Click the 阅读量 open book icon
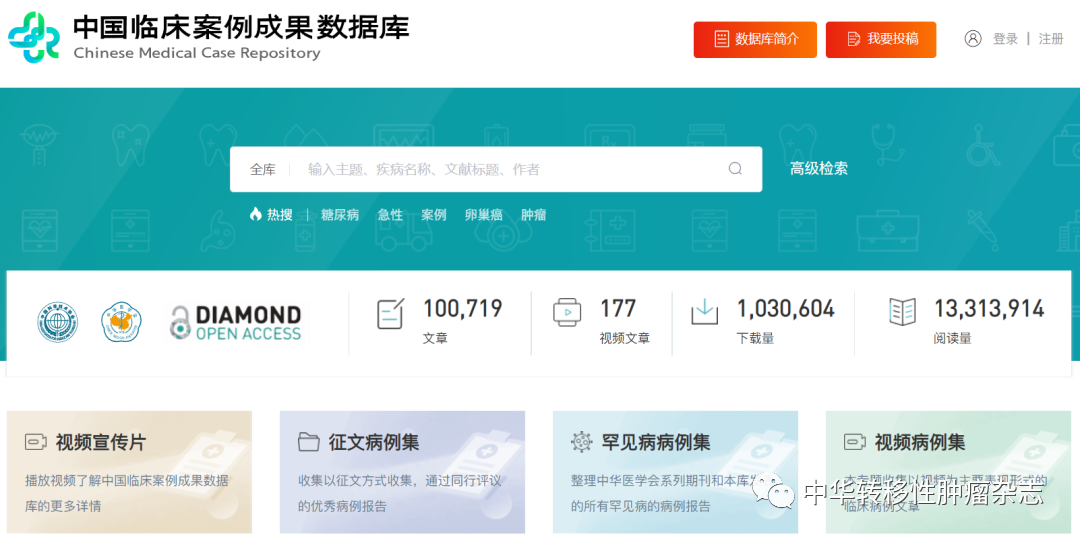Viewport: 1080px width, 541px height. pos(902,312)
